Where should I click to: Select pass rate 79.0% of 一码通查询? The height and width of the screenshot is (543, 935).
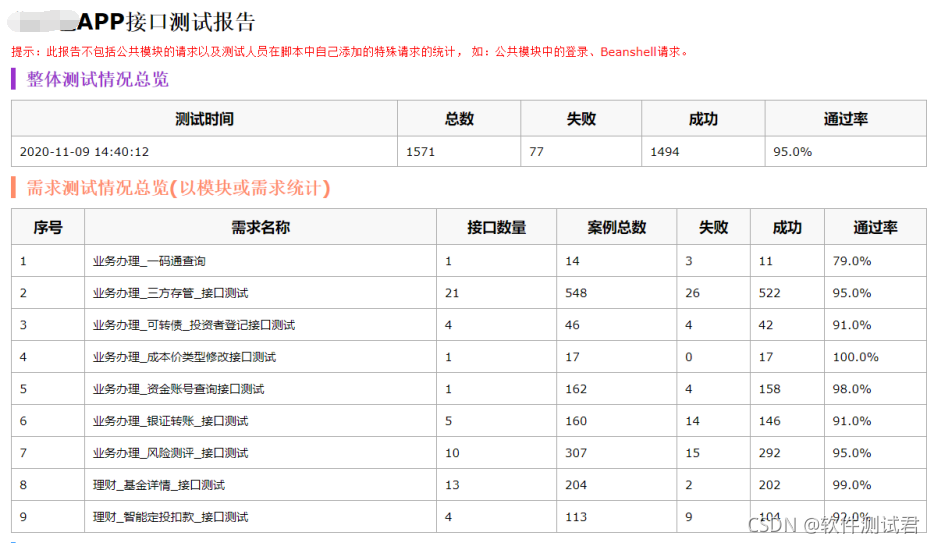click(x=852, y=260)
